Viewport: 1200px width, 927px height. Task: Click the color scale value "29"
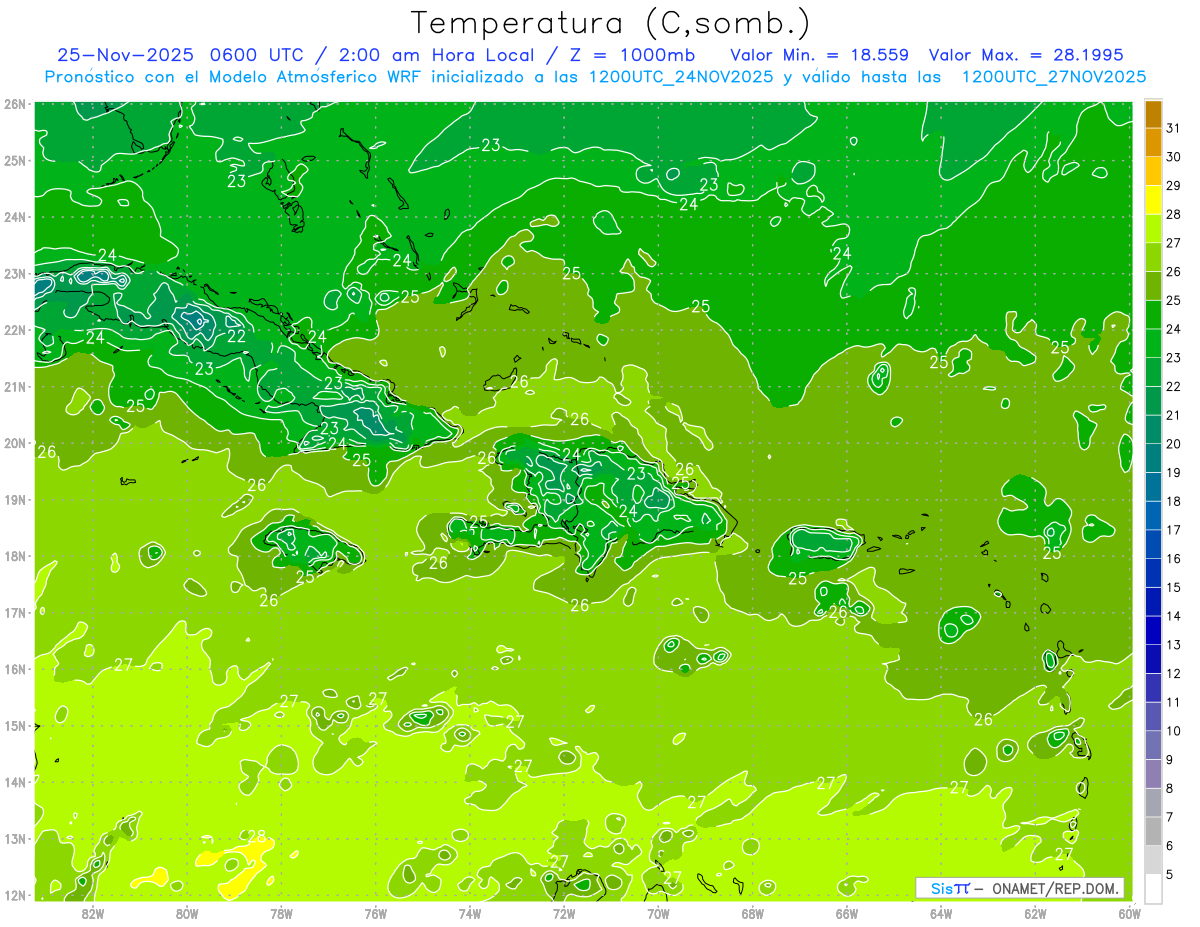[x=1173, y=186]
